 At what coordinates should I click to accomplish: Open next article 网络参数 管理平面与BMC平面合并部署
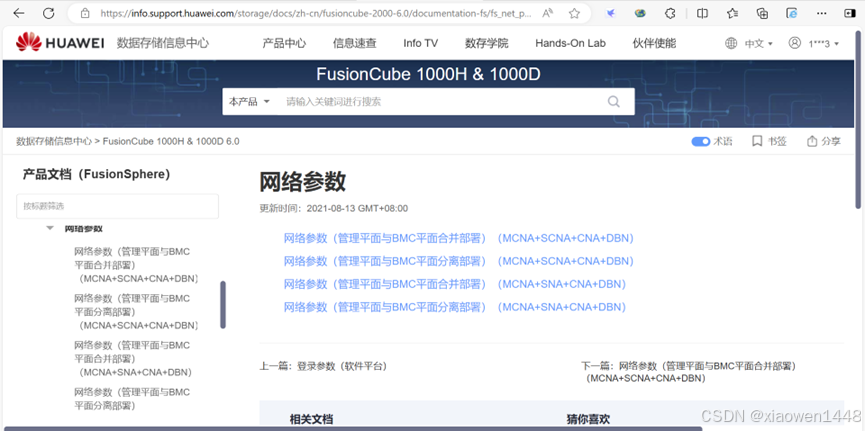pyautogui.click(x=690, y=372)
